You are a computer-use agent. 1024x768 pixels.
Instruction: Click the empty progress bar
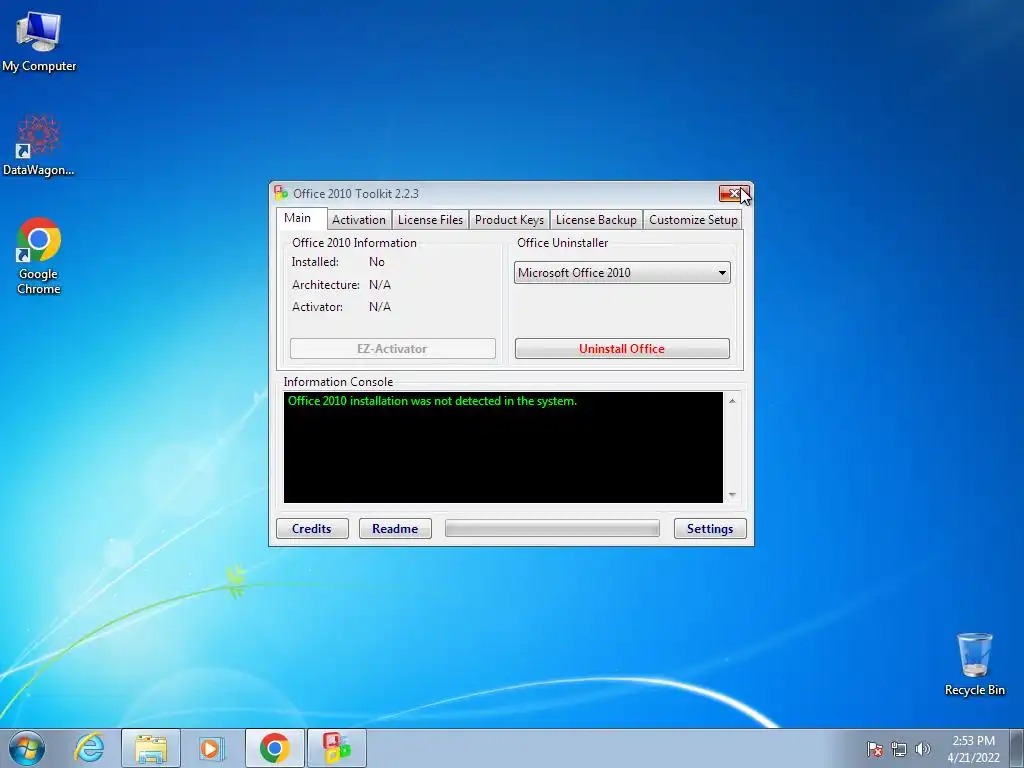click(552, 528)
